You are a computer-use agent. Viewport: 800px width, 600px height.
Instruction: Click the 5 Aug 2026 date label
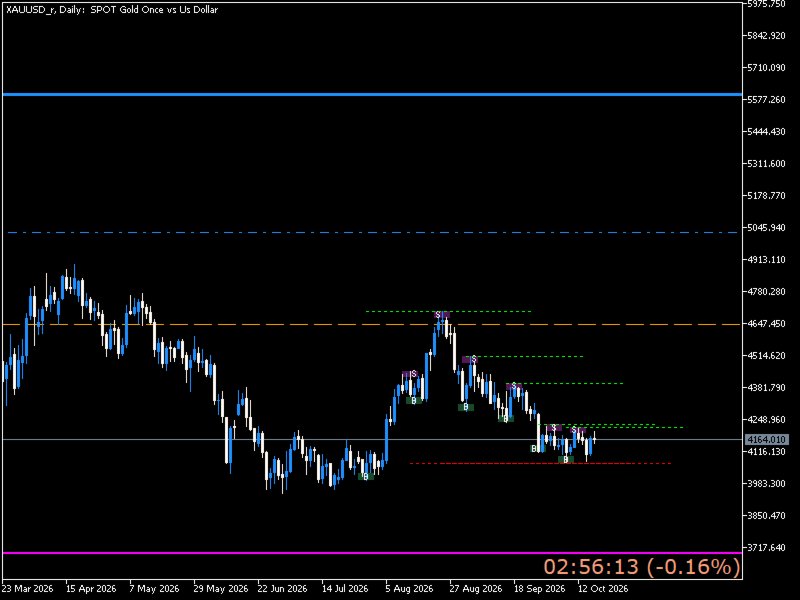tap(410, 589)
